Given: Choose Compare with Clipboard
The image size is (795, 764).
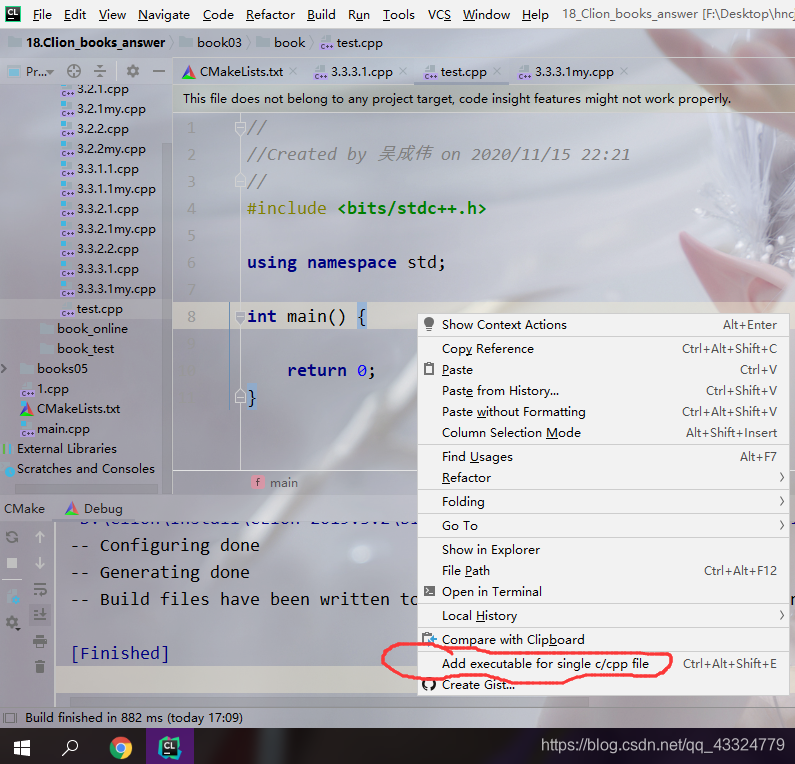Looking at the screenshot, I should click(603, 639).
